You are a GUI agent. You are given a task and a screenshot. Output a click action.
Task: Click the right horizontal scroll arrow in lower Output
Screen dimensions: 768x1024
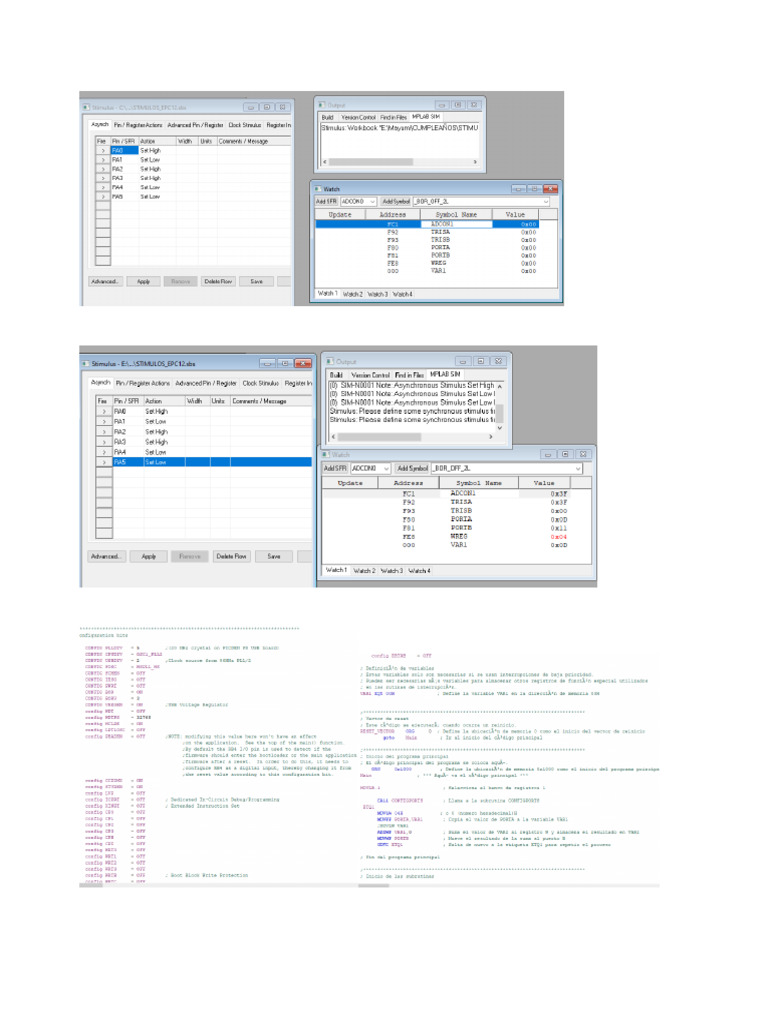coord(490,436)
